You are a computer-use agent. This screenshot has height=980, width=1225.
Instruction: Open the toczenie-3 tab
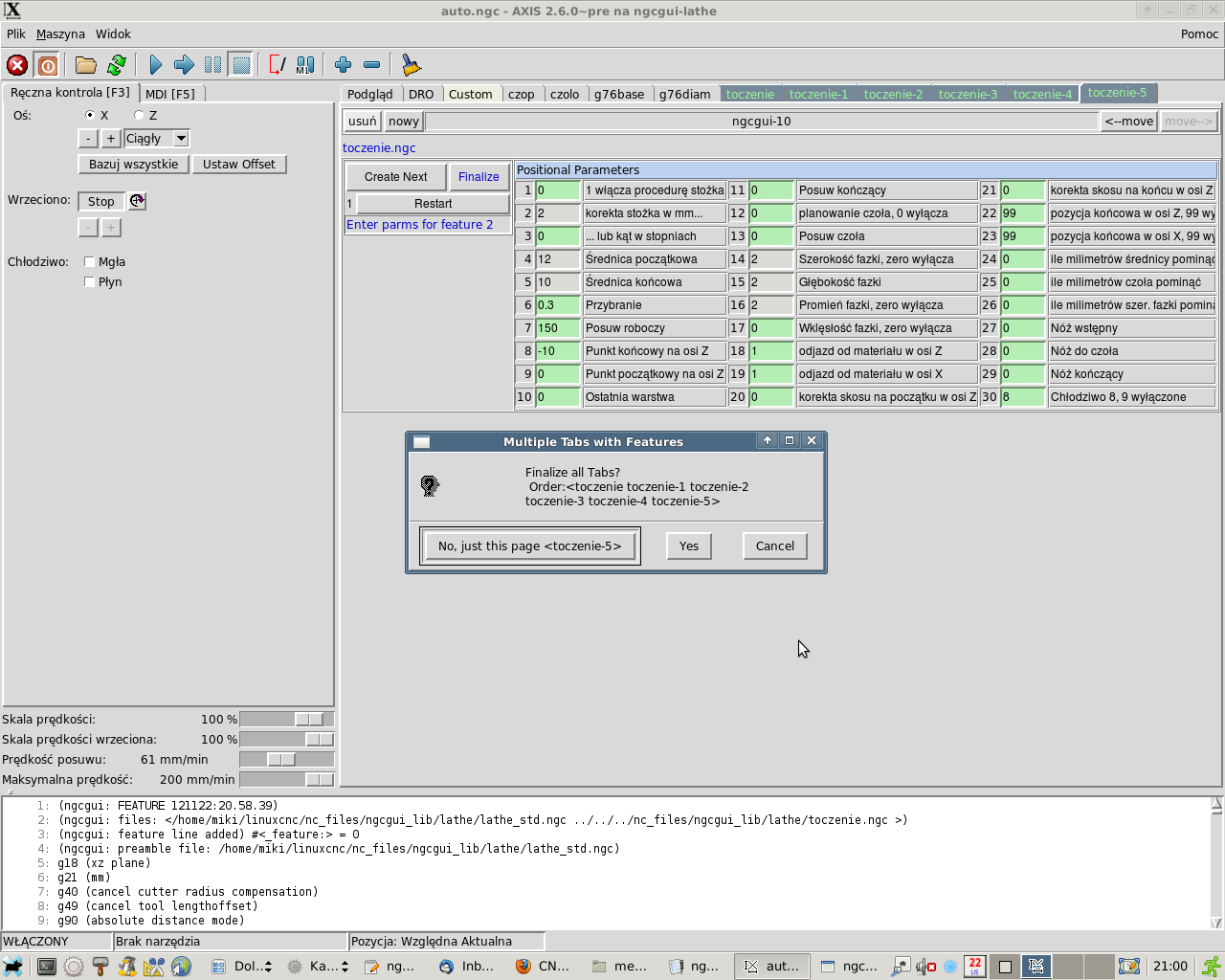coord(968,94)
